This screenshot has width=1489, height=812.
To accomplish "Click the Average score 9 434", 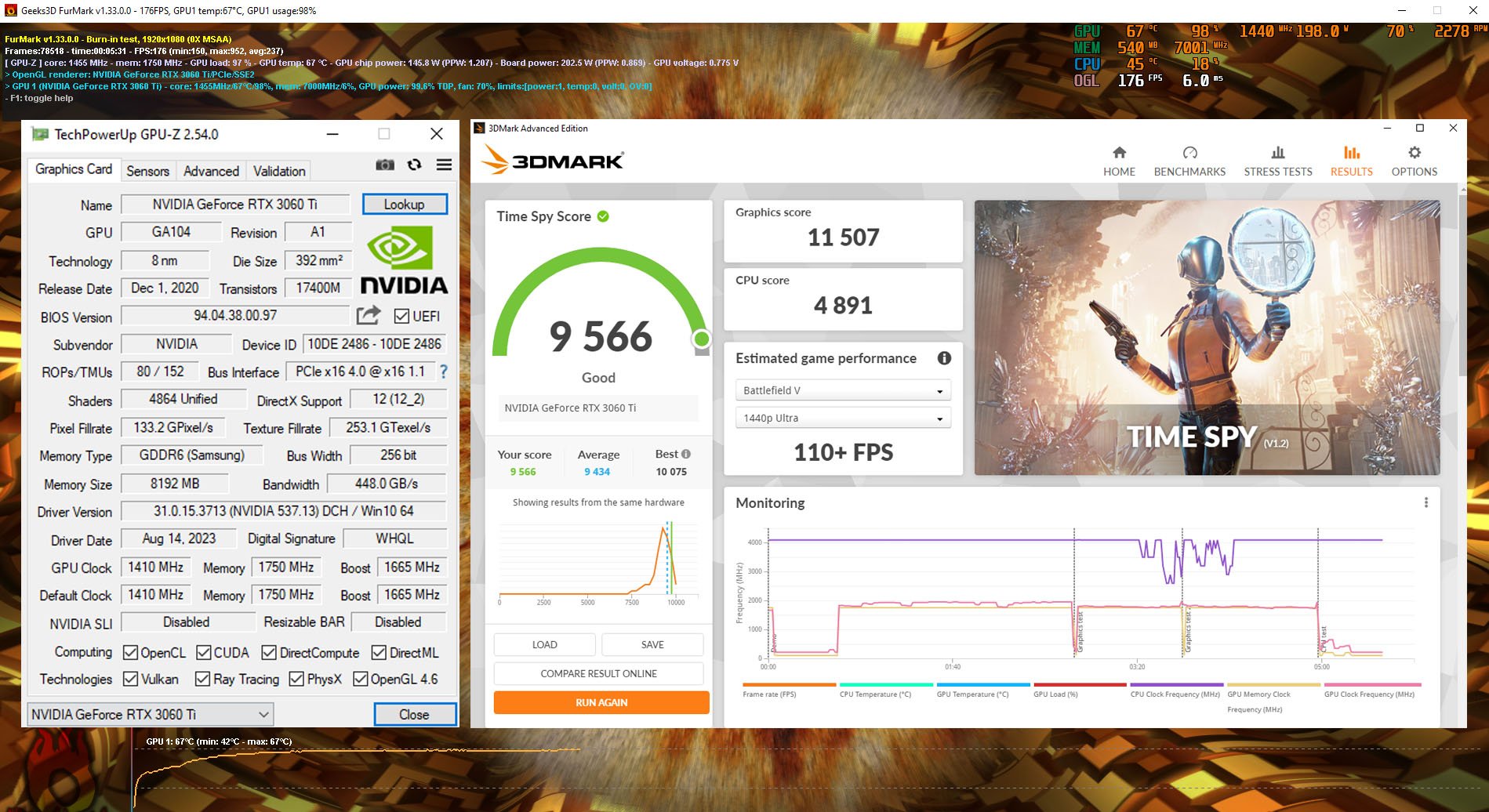I will coord(597,472).
